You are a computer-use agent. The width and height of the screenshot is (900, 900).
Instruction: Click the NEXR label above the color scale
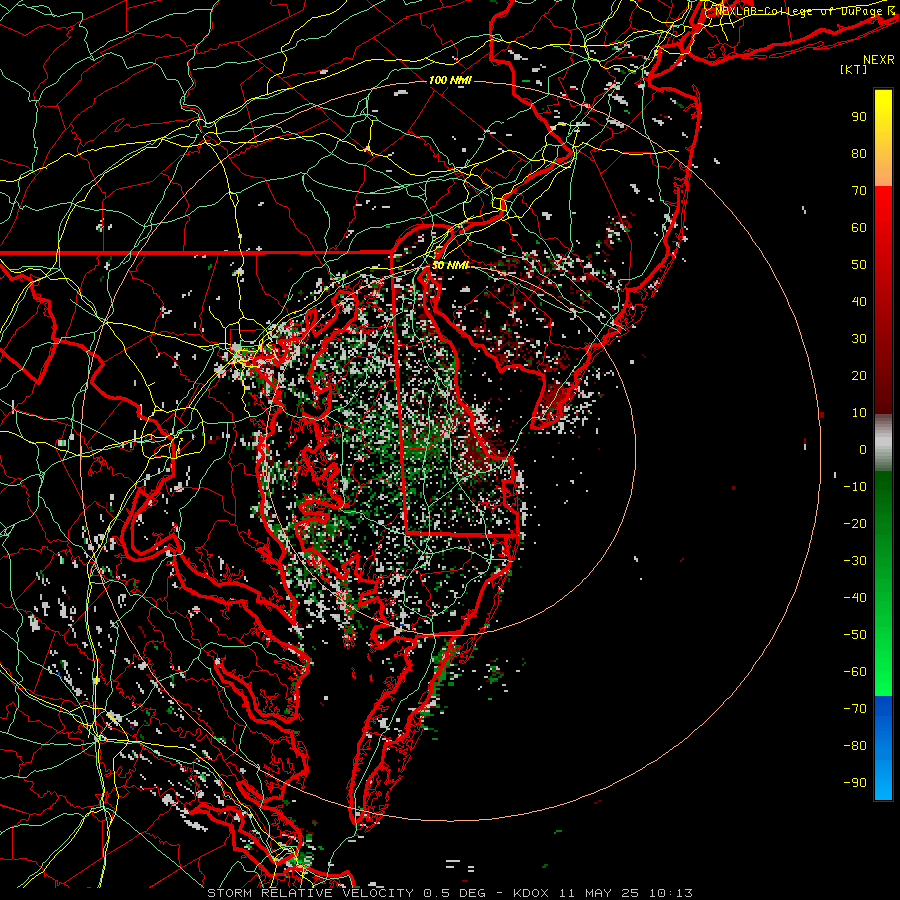[879, 60]
